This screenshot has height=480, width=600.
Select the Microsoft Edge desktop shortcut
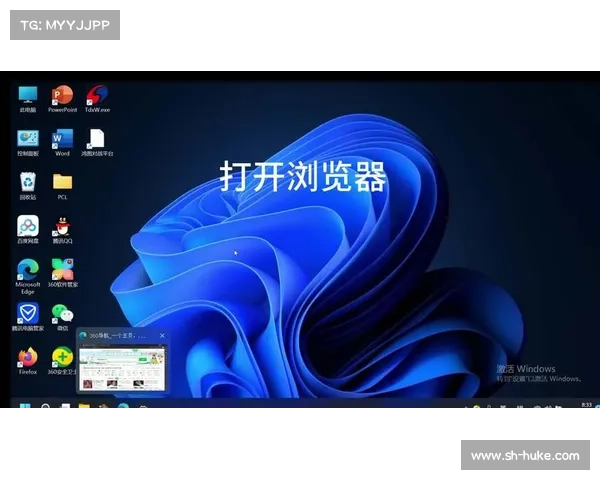click(x=28, y=277)
